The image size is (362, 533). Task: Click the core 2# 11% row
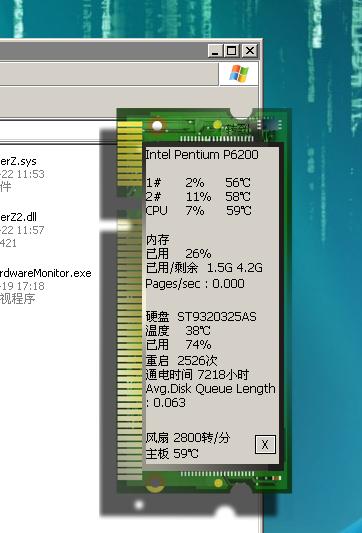pos(198,196)
